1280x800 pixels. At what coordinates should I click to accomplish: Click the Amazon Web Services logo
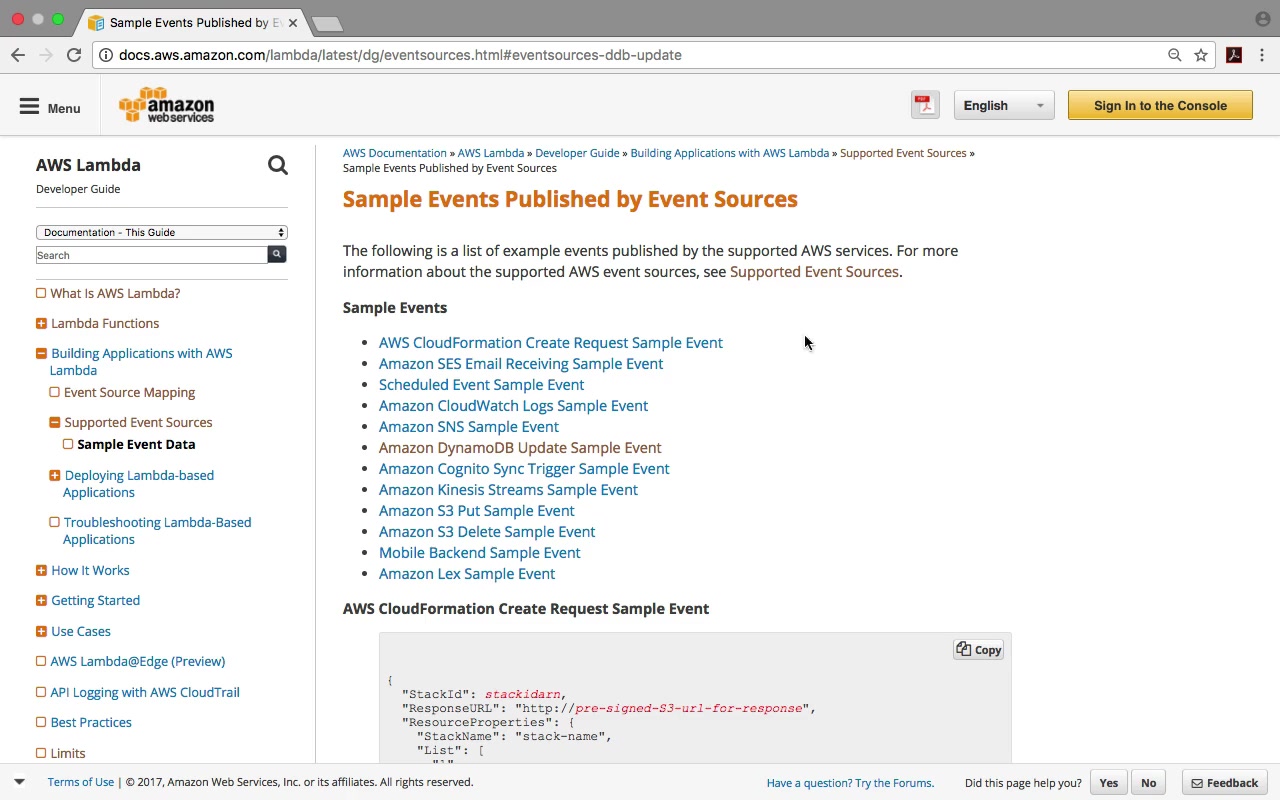coord(166,105)
